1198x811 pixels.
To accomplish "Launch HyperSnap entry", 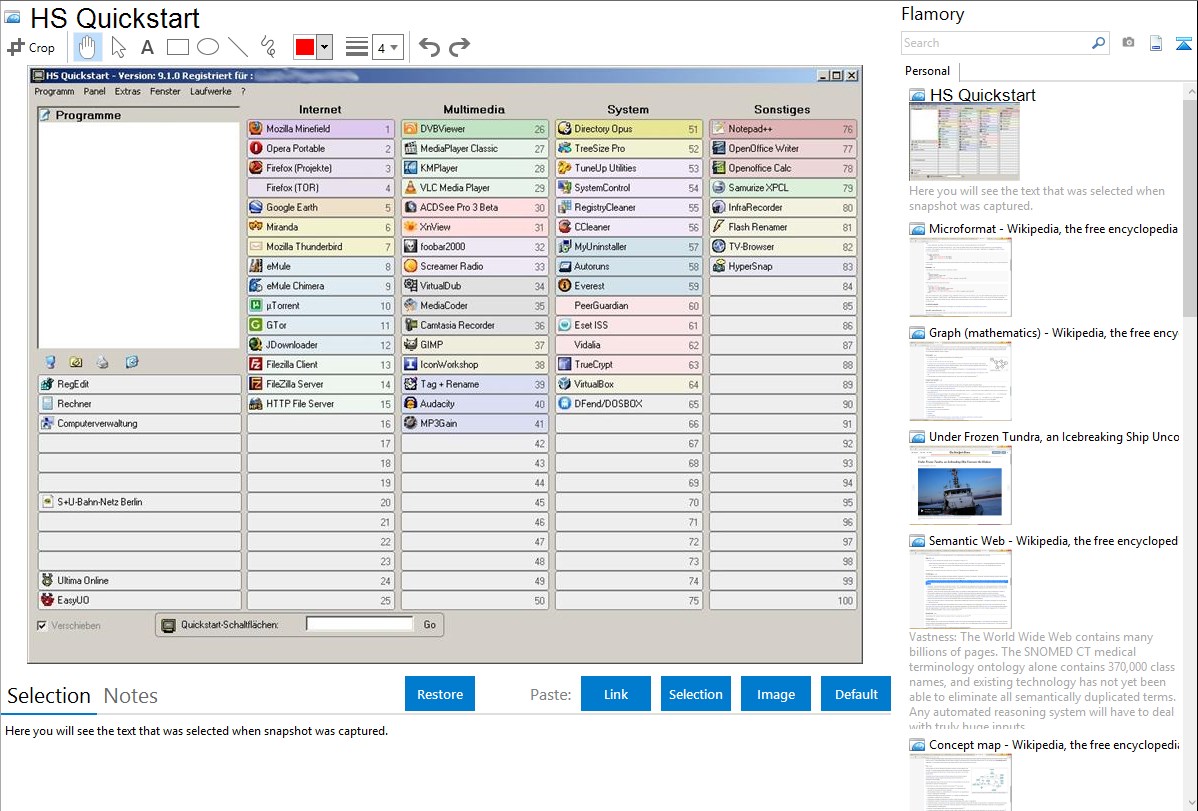I will point(783,266).
